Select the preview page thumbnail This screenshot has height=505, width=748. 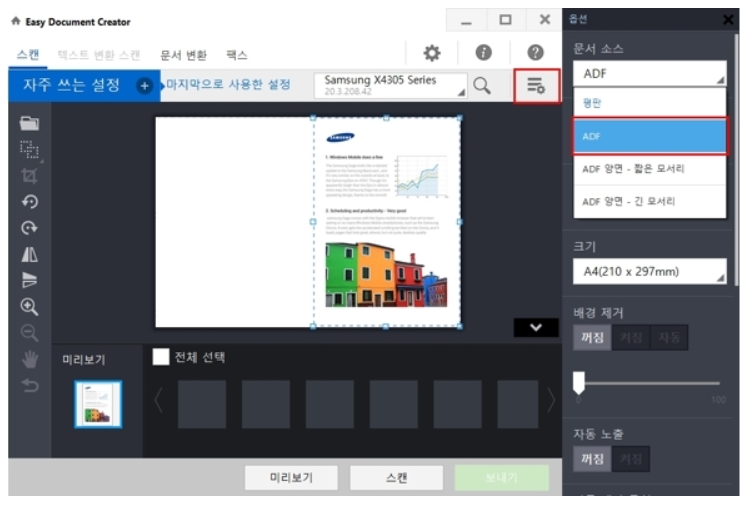point(98,404)
